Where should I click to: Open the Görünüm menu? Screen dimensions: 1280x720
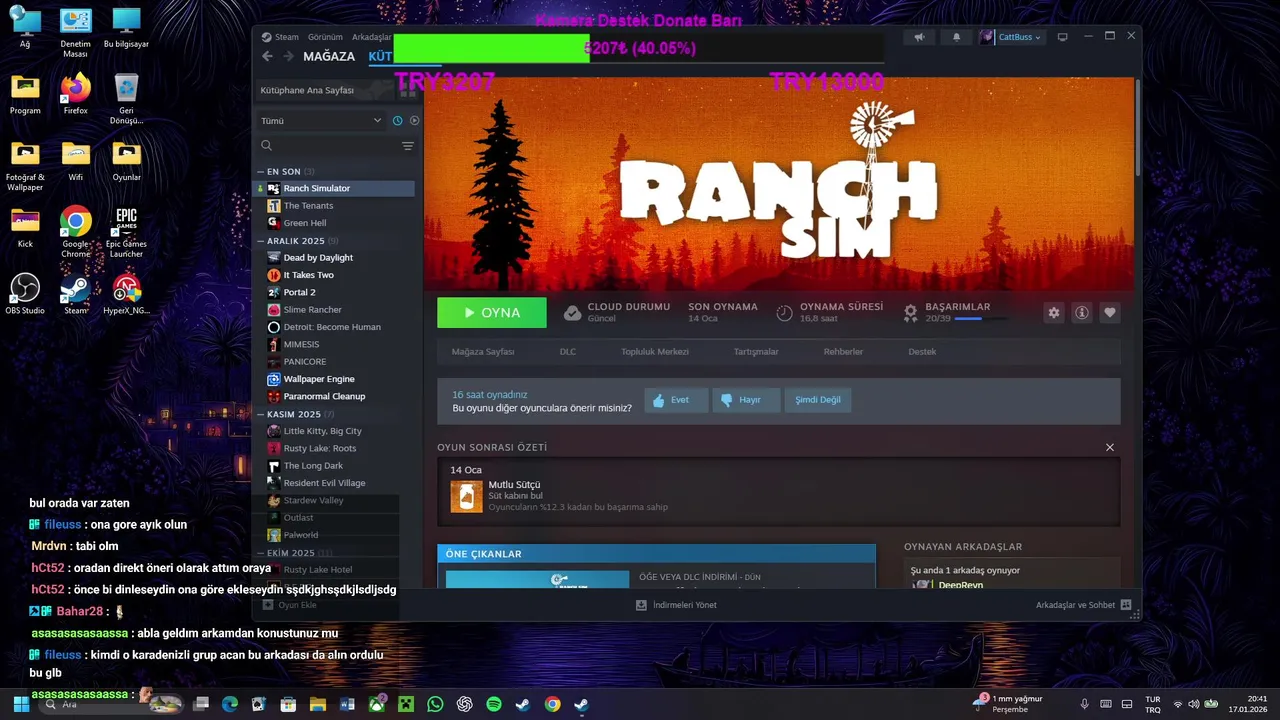pyautogui.click(x=325, y=37)
